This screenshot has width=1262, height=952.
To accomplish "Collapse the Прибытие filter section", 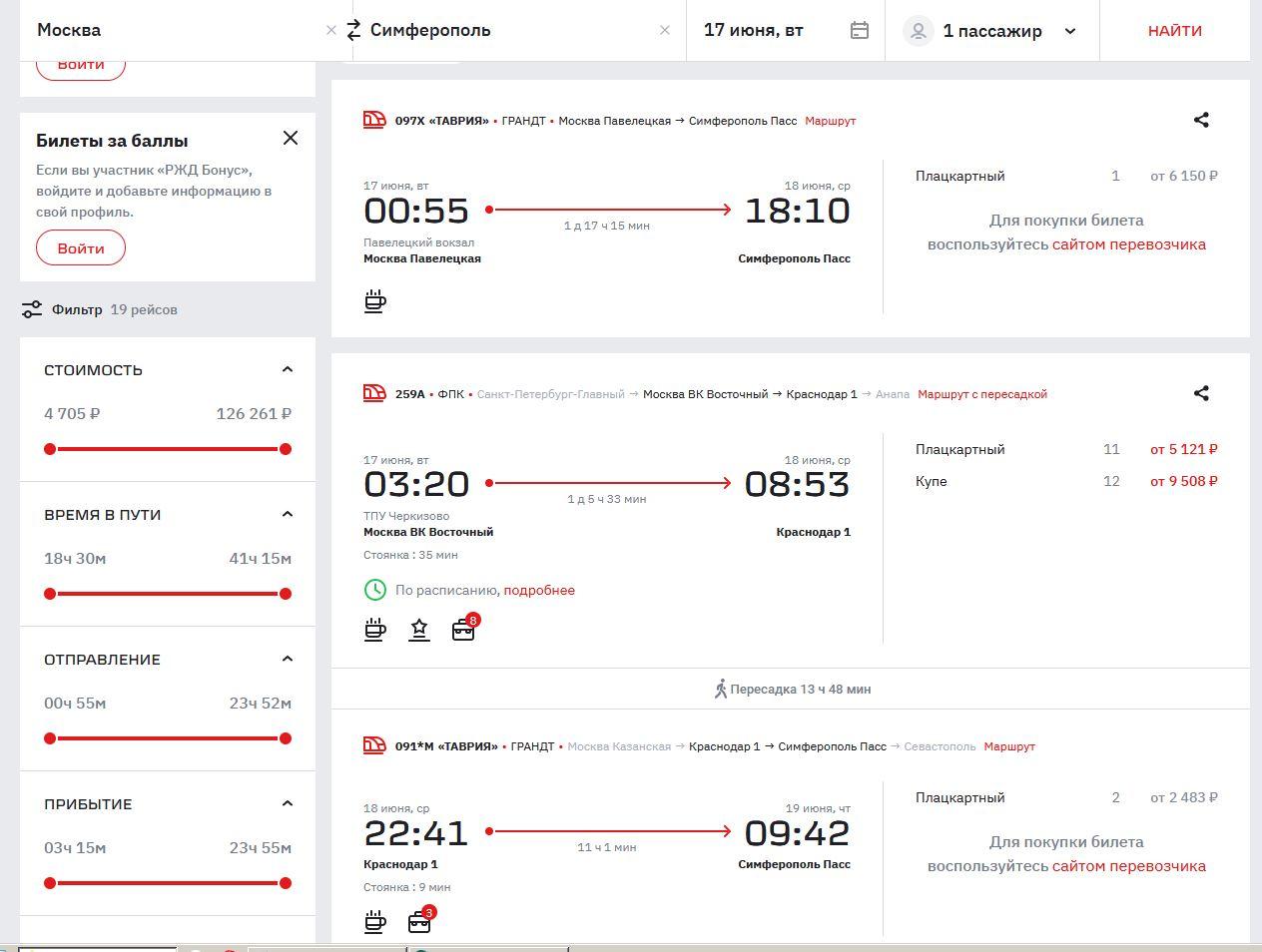I will [x=288, y=803].
